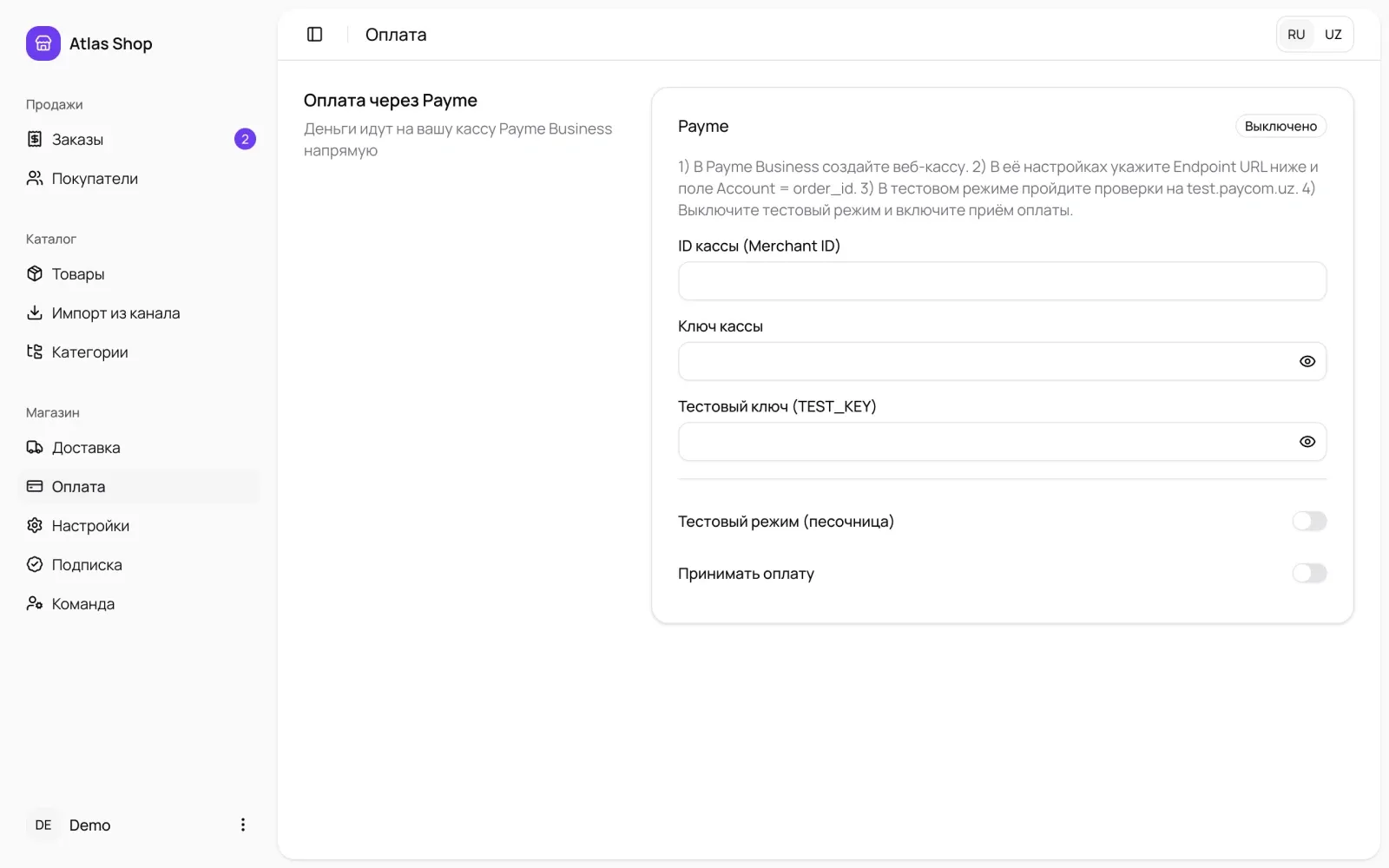Click the Оплата через Payme heading
This screenshot has width=1389, height=868.
(x=391, y=100)
